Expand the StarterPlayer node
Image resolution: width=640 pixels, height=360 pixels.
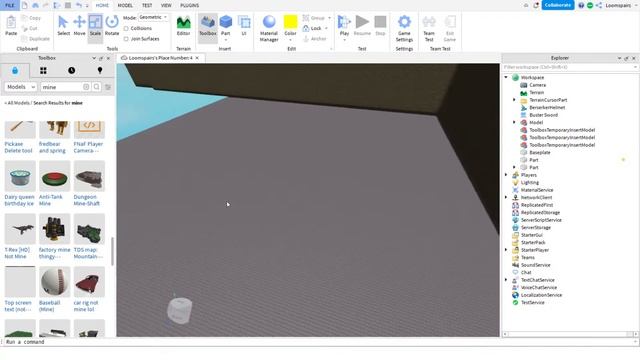click(506, 250)
